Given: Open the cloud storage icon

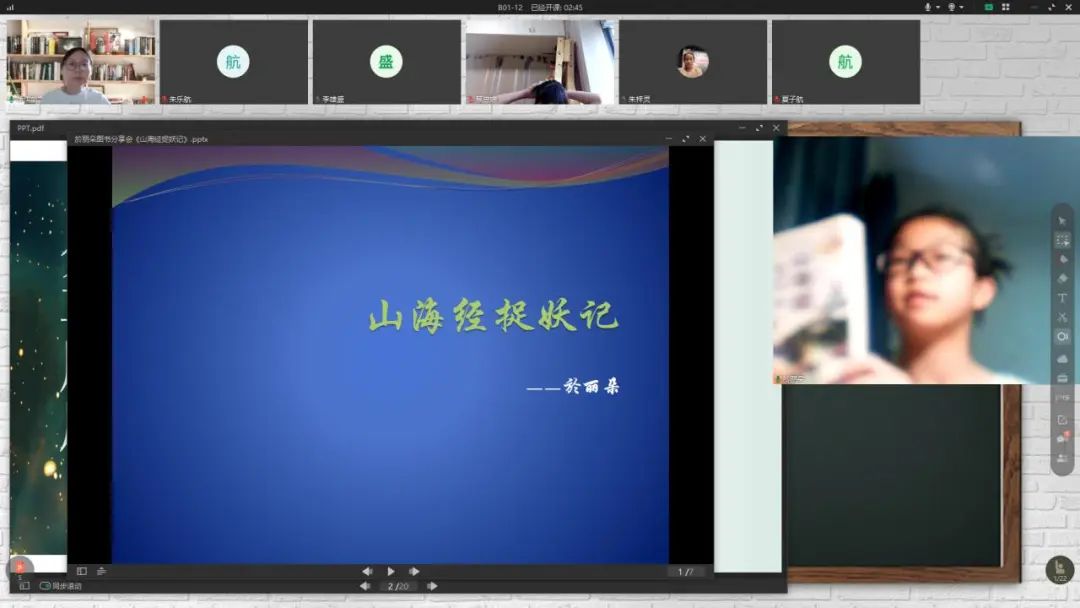Looking at the screenshot, I should tap(1062, 358).
